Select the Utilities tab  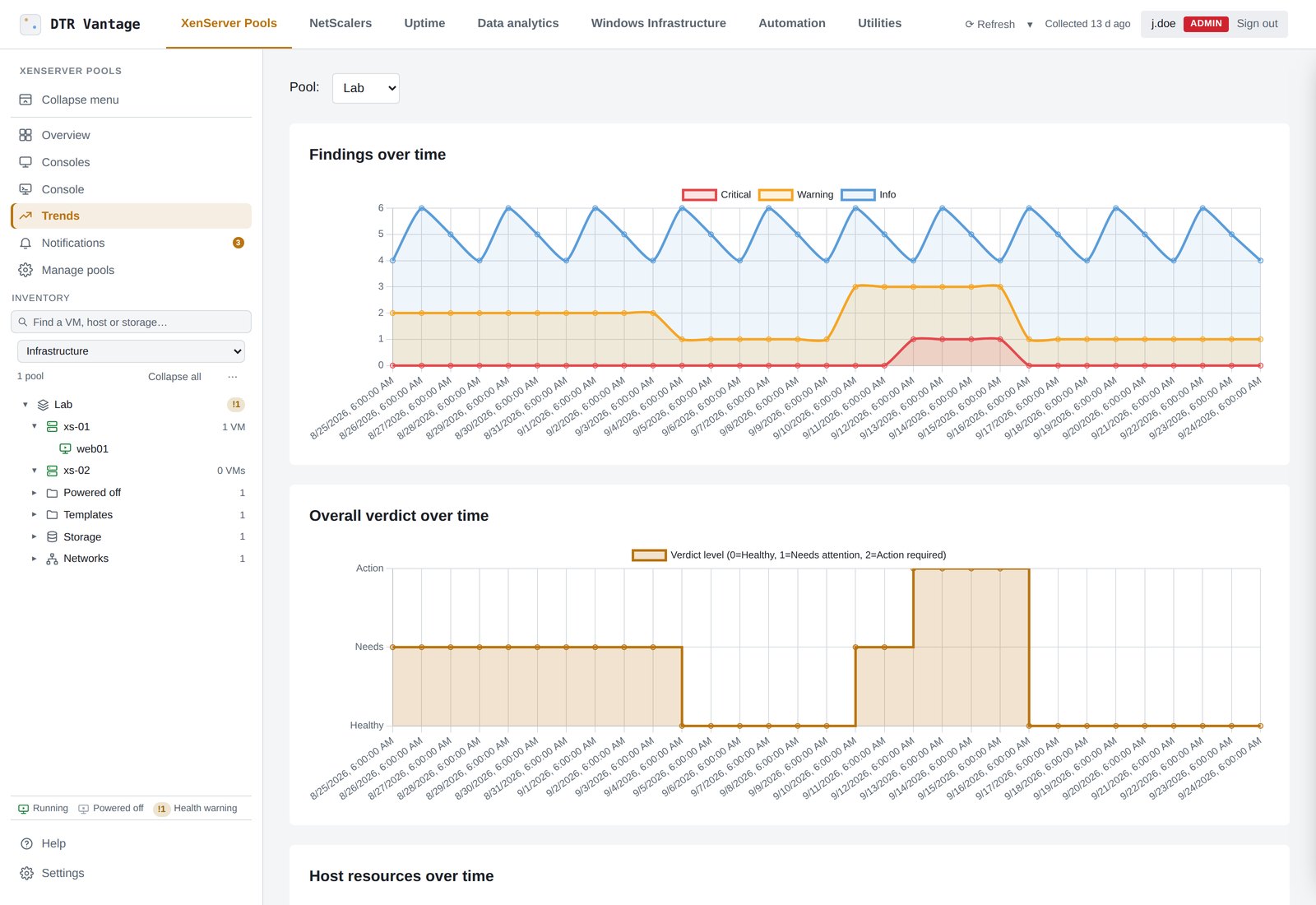(x=880, y=24)
